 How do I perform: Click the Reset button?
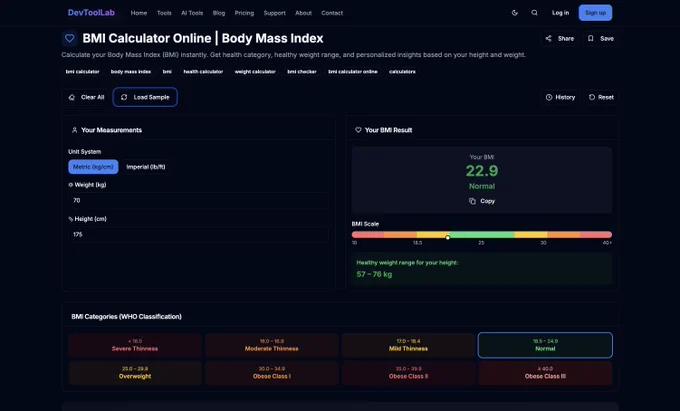(601, 97)
